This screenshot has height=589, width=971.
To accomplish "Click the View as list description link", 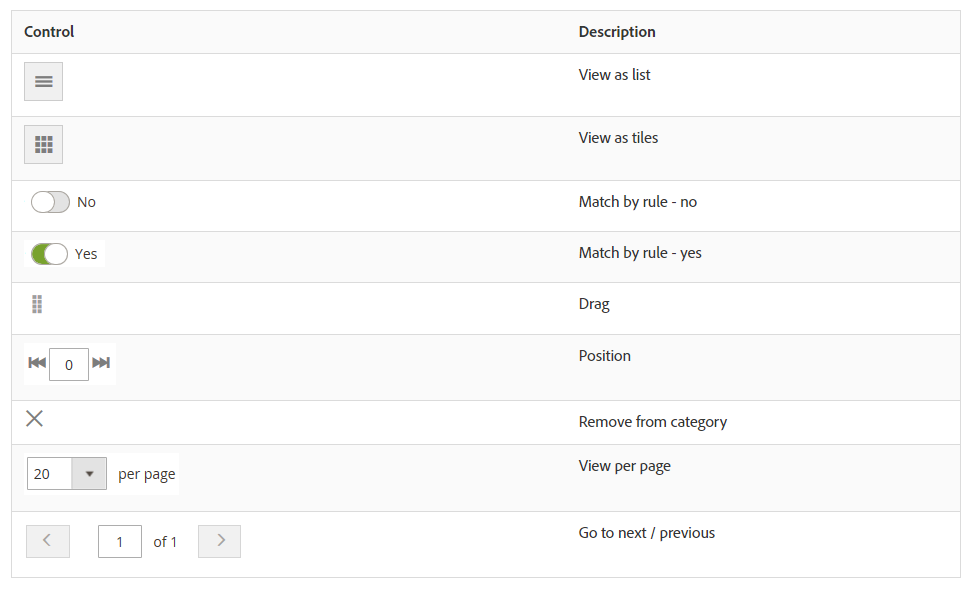I will 614,74.
